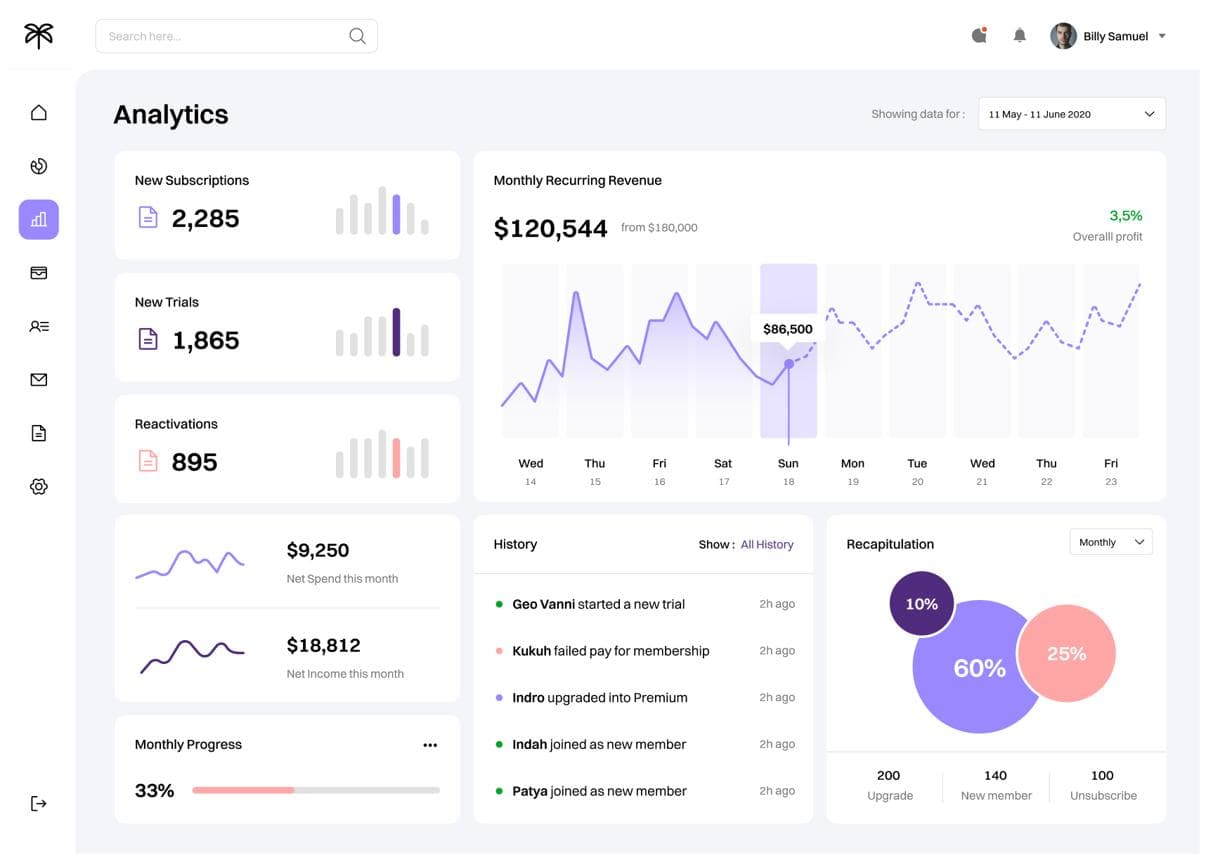
Task: Click the $9,250 net spend value
Action: pos(318,550)
